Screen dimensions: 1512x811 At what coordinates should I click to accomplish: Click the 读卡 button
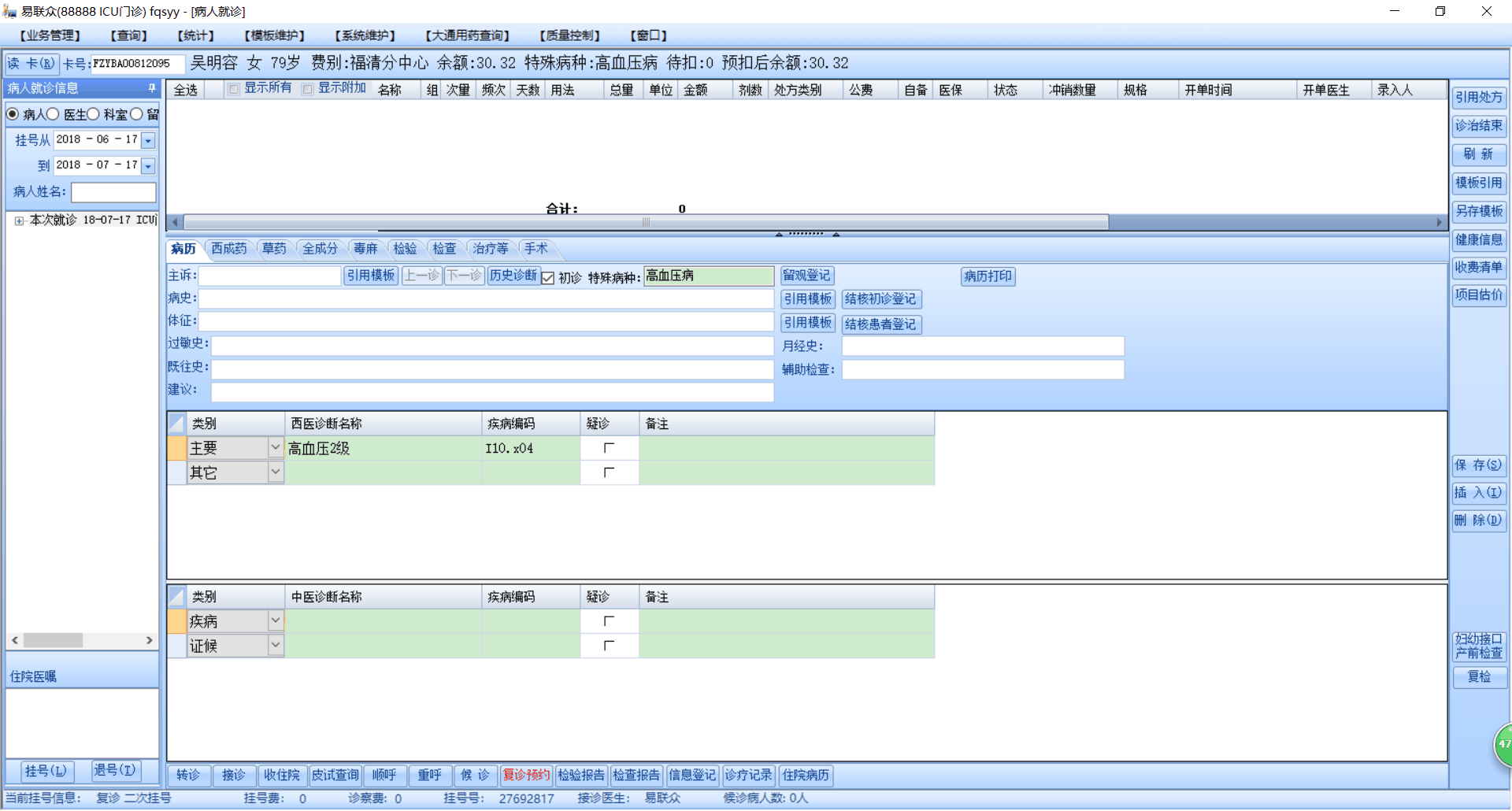pyautogui.click(x=31, y=64)
